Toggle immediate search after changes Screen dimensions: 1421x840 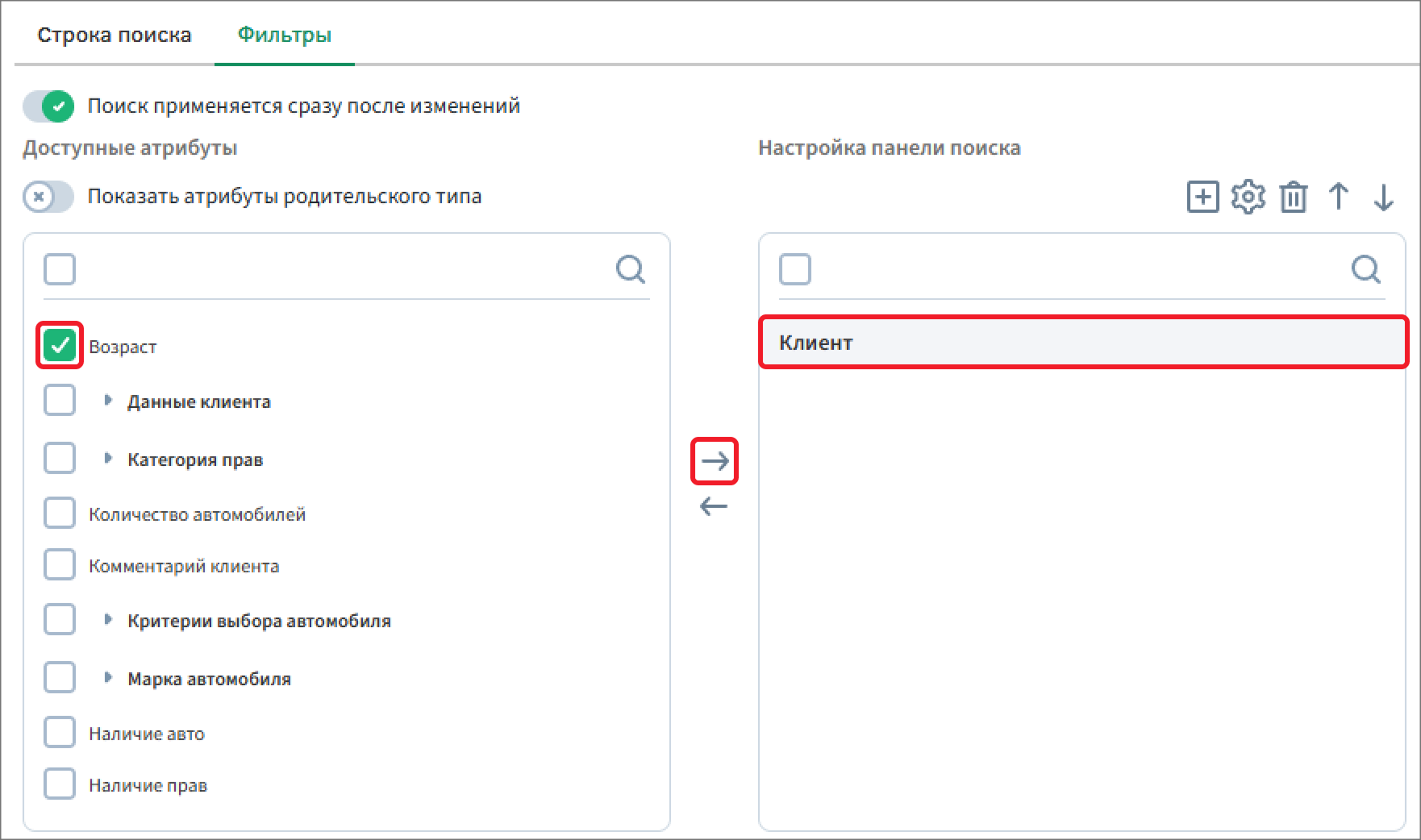click(48, 106)
